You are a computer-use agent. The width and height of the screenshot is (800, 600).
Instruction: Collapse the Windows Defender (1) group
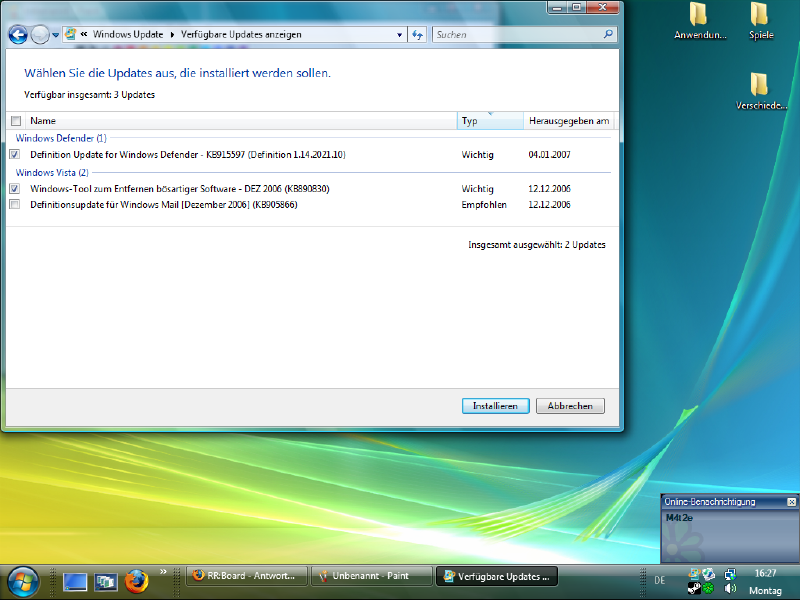tap(61, 138)
